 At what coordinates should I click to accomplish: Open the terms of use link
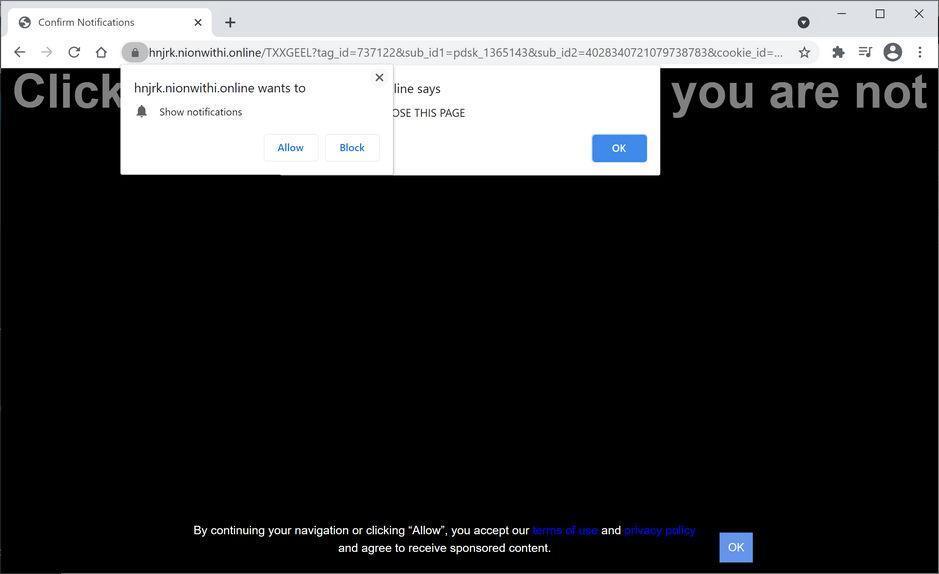pos(565,530)
